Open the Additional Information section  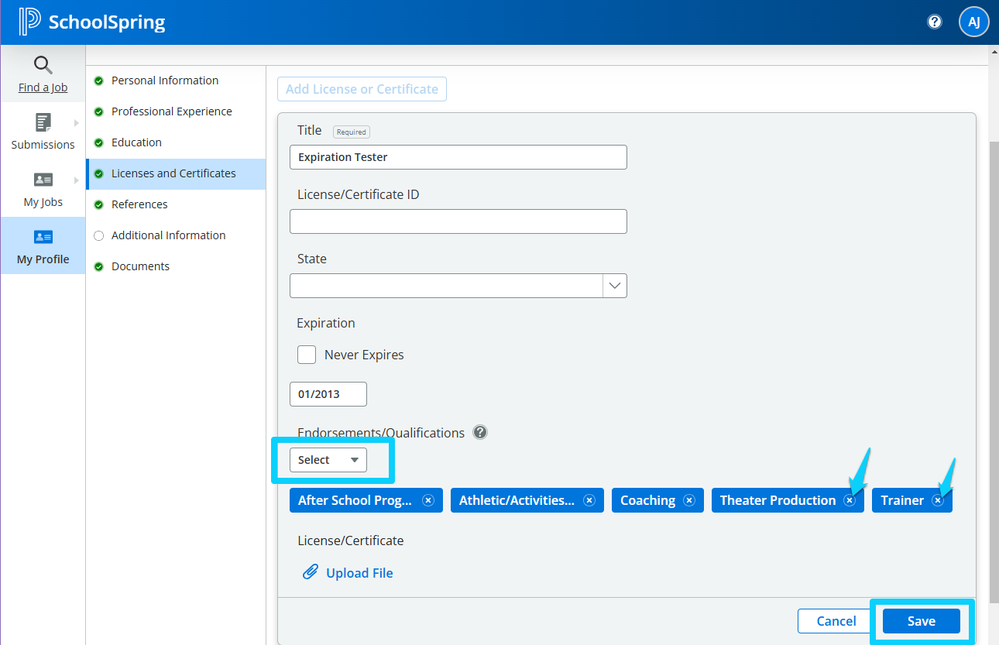click(168, 235)
